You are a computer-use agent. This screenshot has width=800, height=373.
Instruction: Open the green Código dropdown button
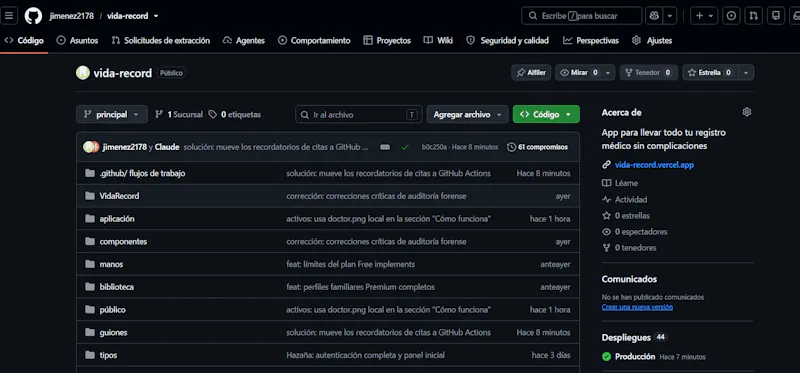546,115
